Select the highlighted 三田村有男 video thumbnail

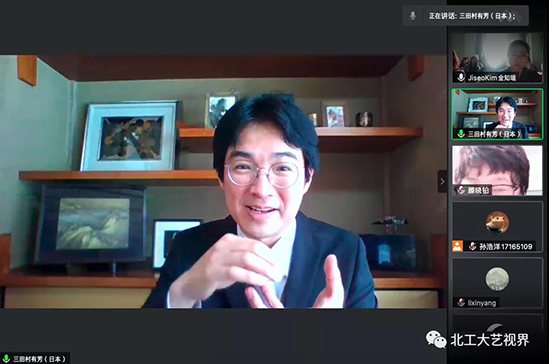coord(497,114)
